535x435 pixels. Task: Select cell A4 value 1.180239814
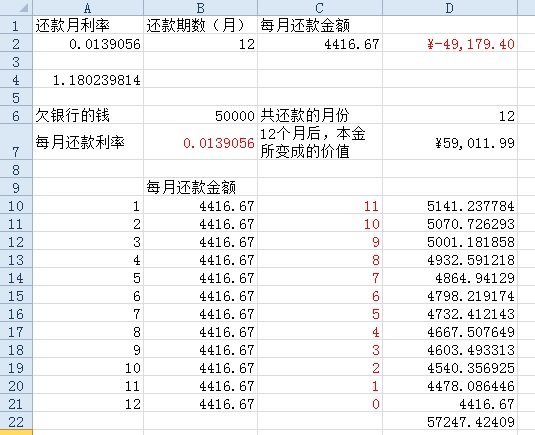tap(88, 80)
